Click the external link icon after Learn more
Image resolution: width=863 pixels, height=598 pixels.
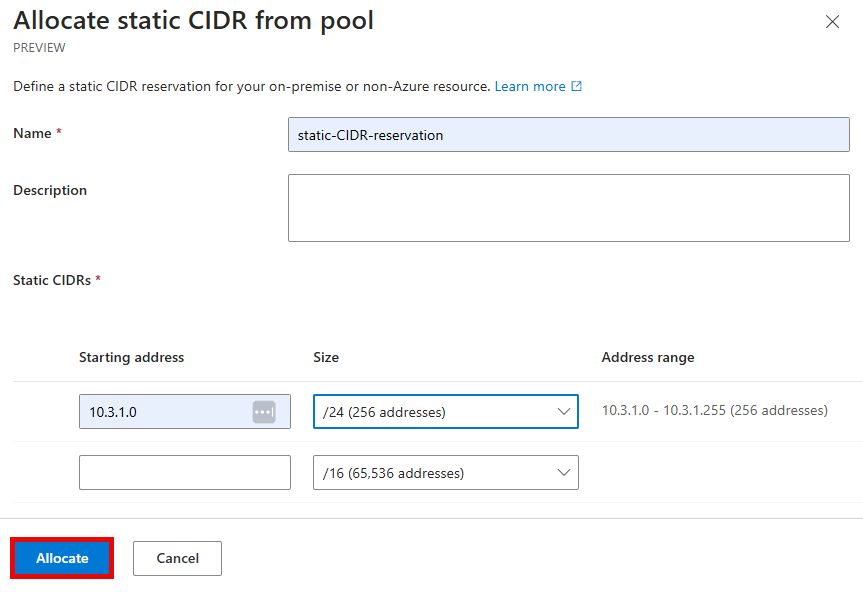point(576,86)
